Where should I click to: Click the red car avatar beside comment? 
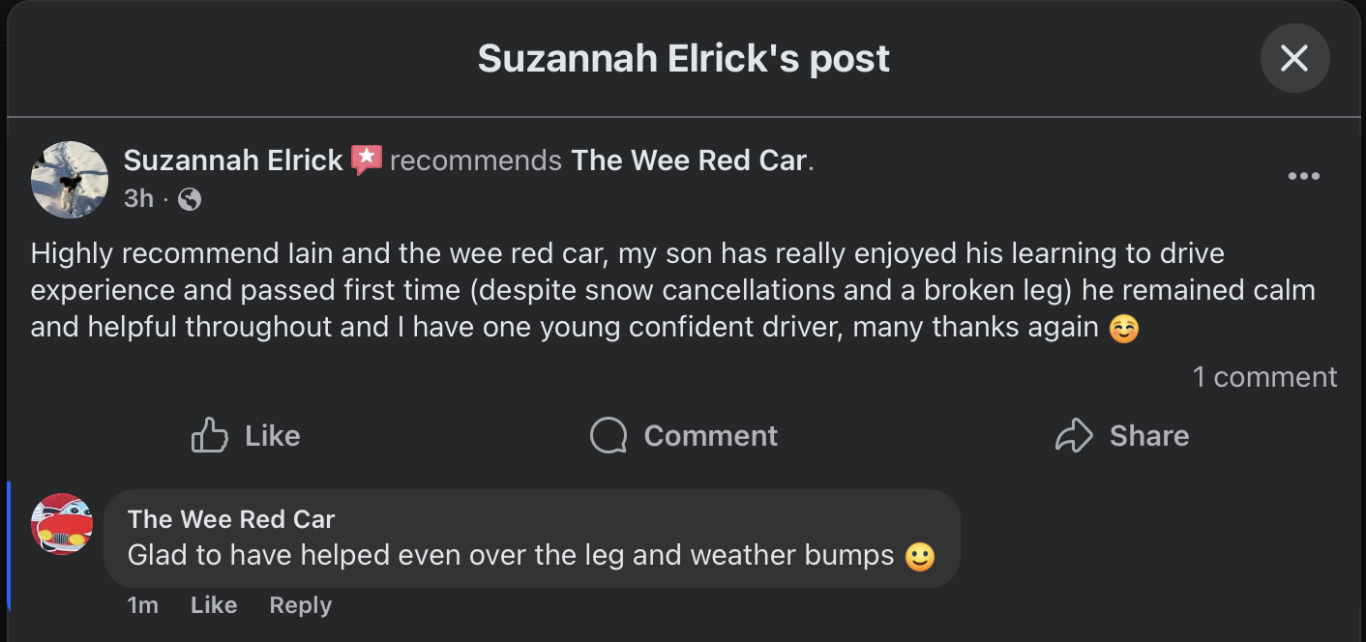click(62, 524)
